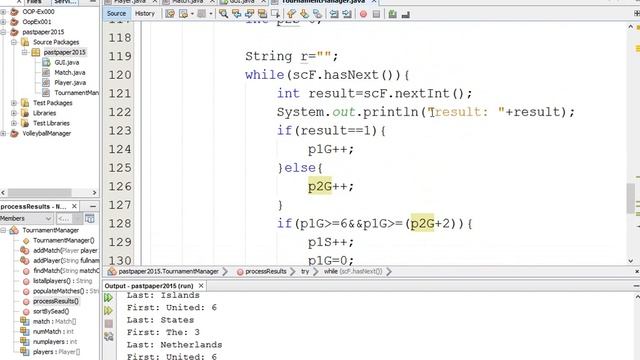Close the Output pastpaper2015 (run) tab
This screenshot has height=360, width=640.
201,285
